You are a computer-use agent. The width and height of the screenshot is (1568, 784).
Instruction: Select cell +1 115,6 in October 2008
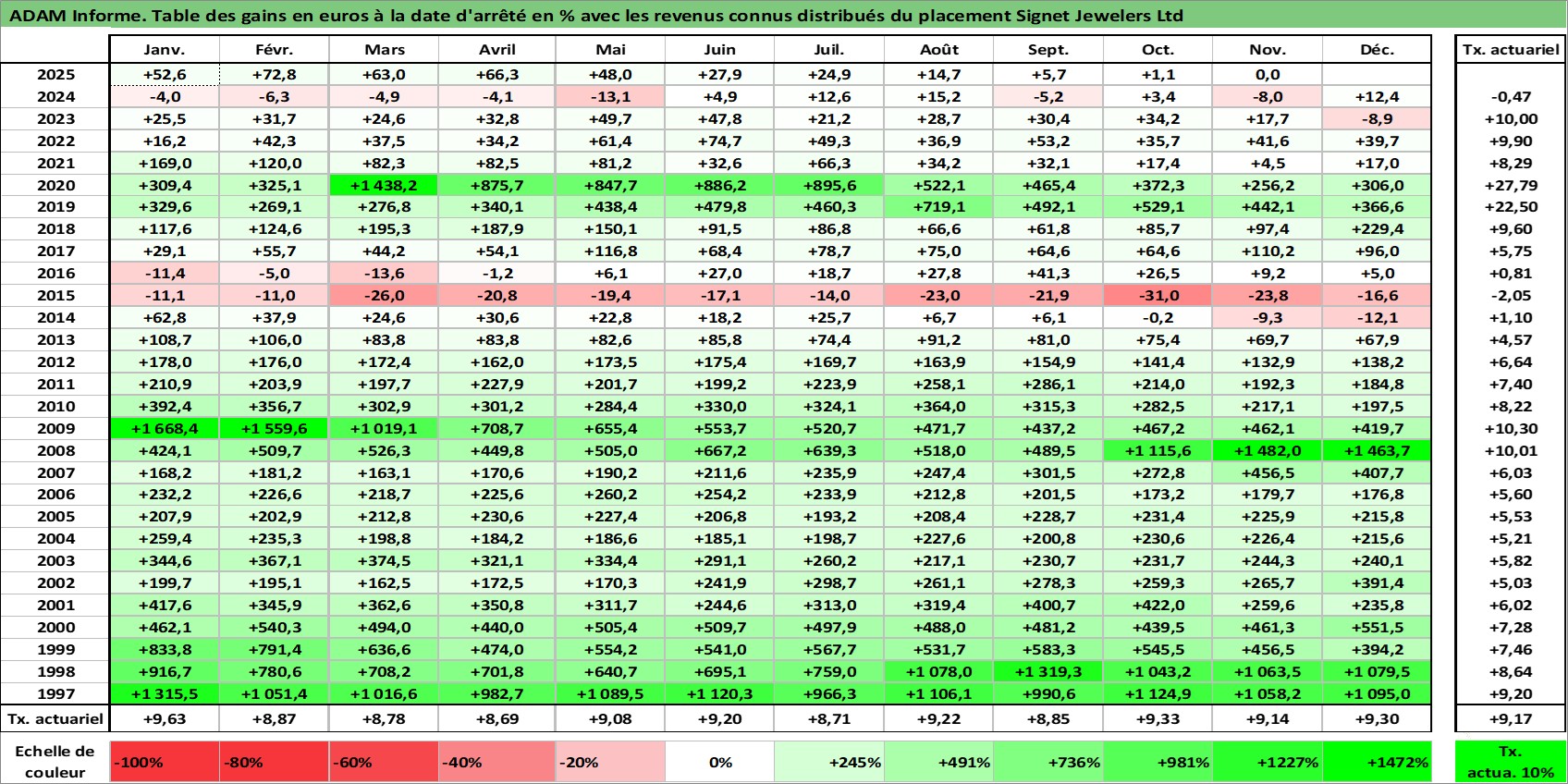(1158, 451)
